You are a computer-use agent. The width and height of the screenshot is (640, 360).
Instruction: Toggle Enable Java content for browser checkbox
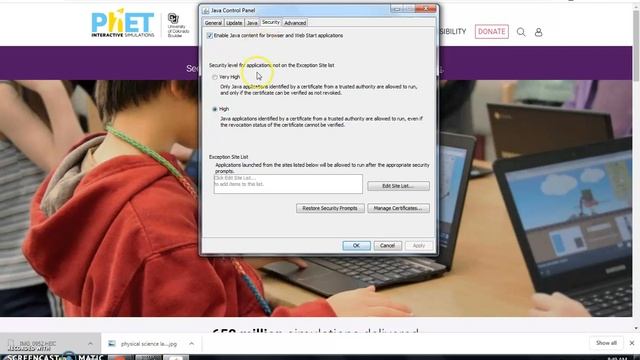210,36
